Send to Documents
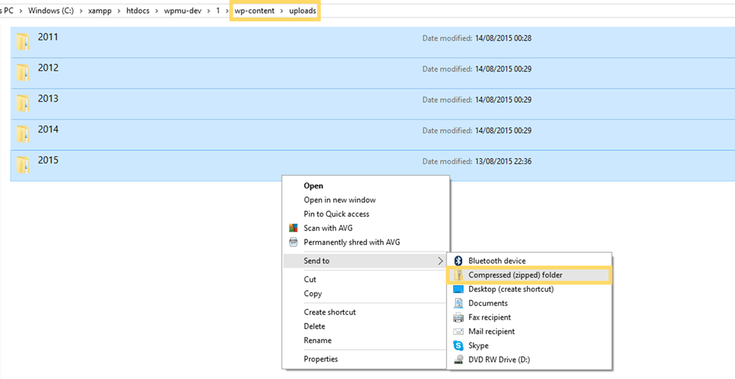The image size is (735, 379). [x=488, y=303]
